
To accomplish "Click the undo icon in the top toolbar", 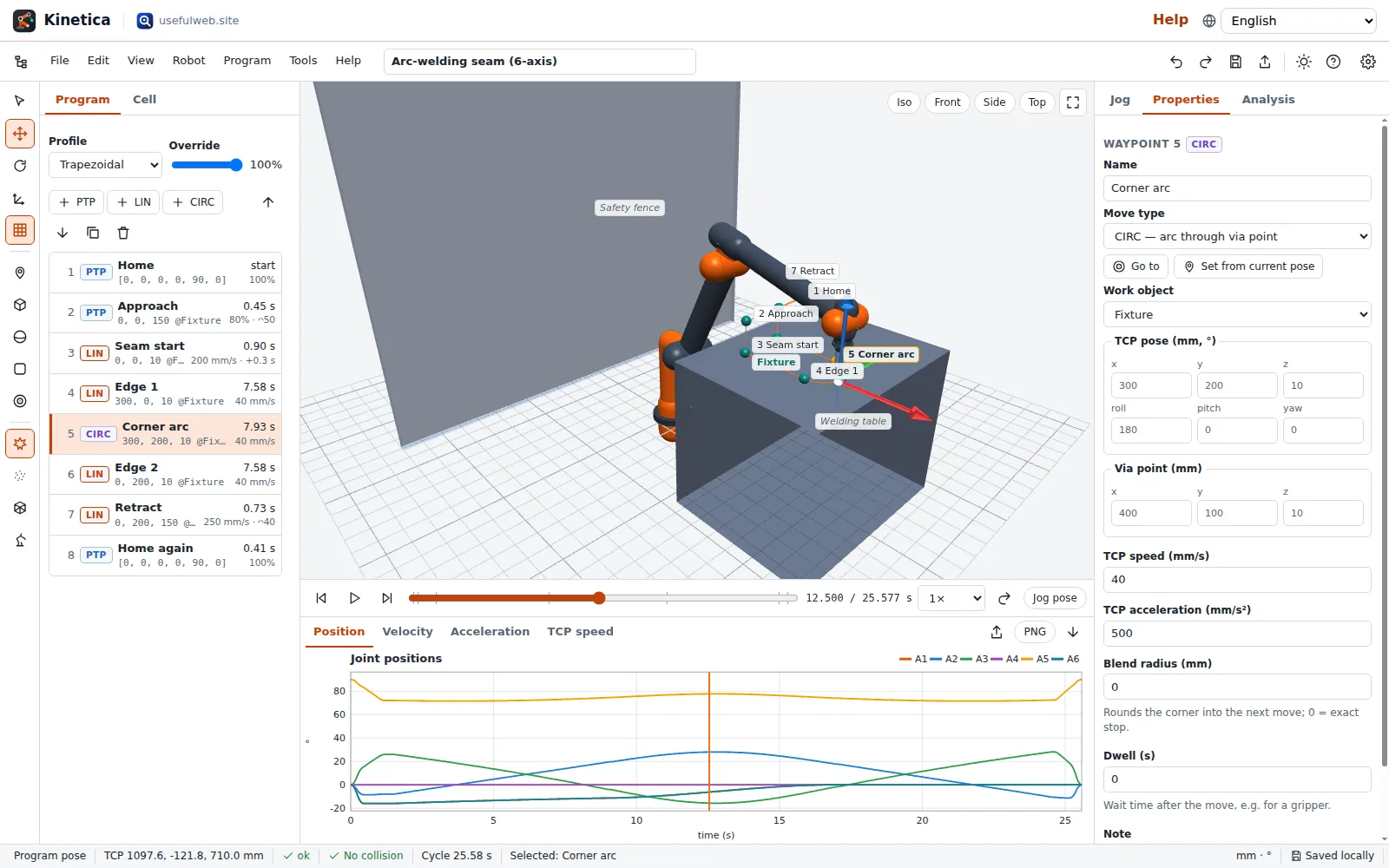I will pos(1176,62).
